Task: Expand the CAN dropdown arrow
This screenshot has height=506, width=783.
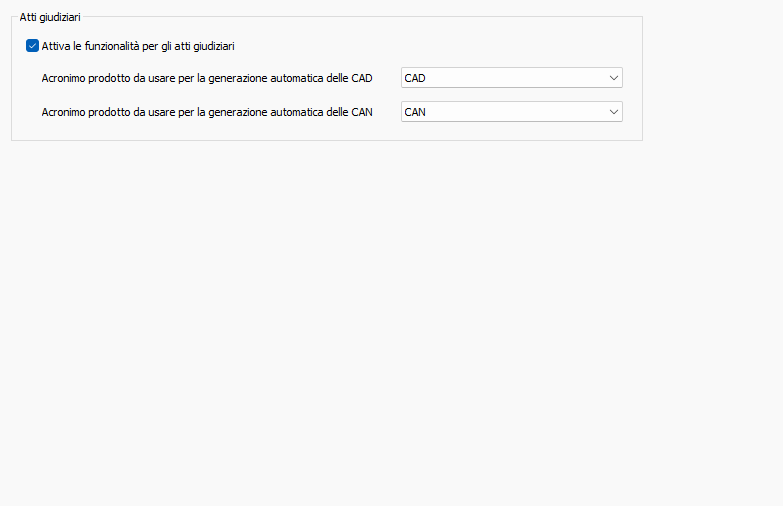Action: [x=614, y=112]
